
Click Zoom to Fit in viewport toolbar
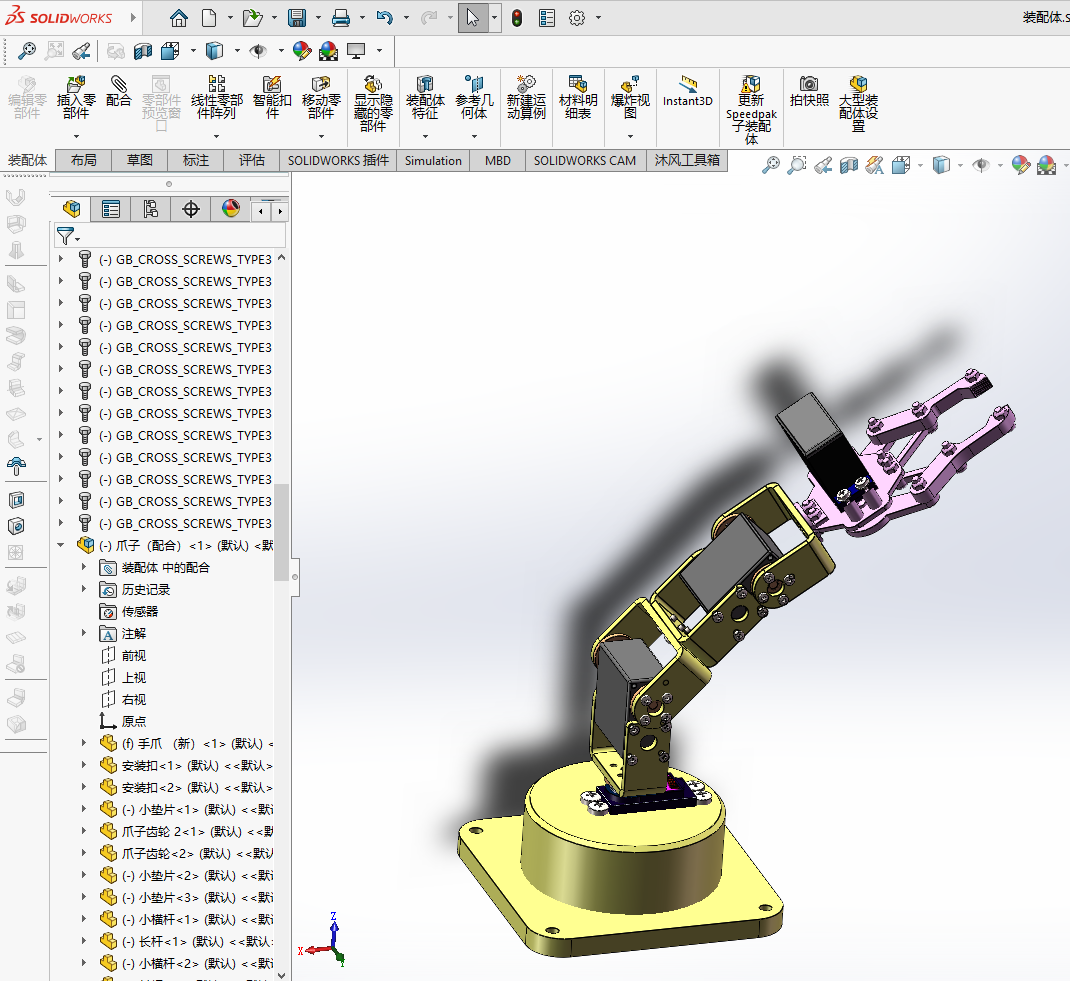(x=770, y=165)
